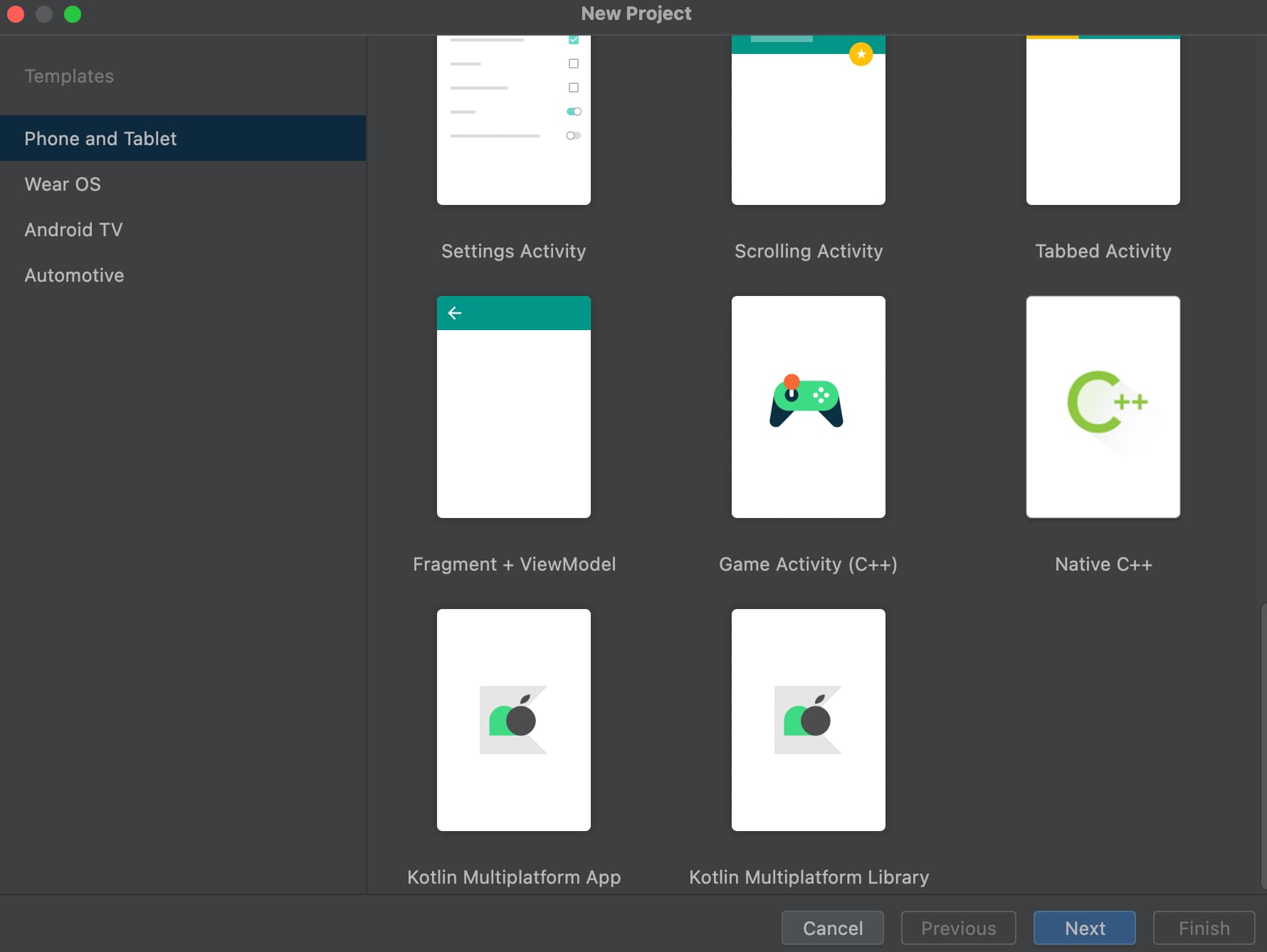1267x952 pixels.
Task: Open the Phone and Tablet templates category
Action: point(183,138)
